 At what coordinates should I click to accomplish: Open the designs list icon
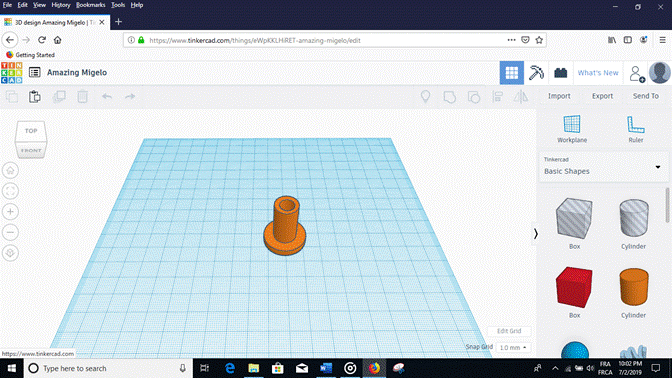[x=35, y=72]
